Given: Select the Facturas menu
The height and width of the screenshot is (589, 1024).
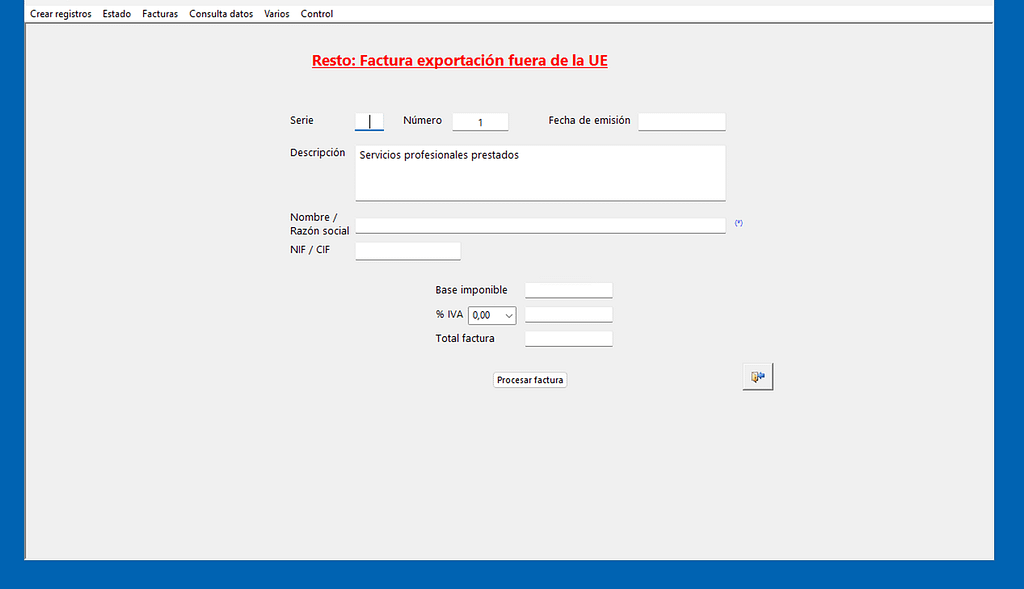Looking at the screenshot, I should tap(160, 14).
